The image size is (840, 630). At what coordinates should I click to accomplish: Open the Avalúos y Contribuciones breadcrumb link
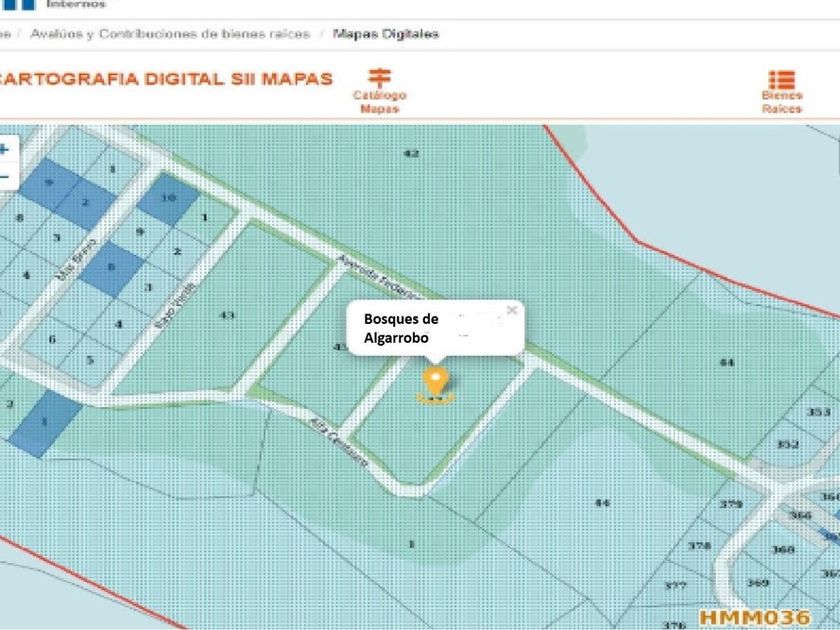tap(170, 34)
